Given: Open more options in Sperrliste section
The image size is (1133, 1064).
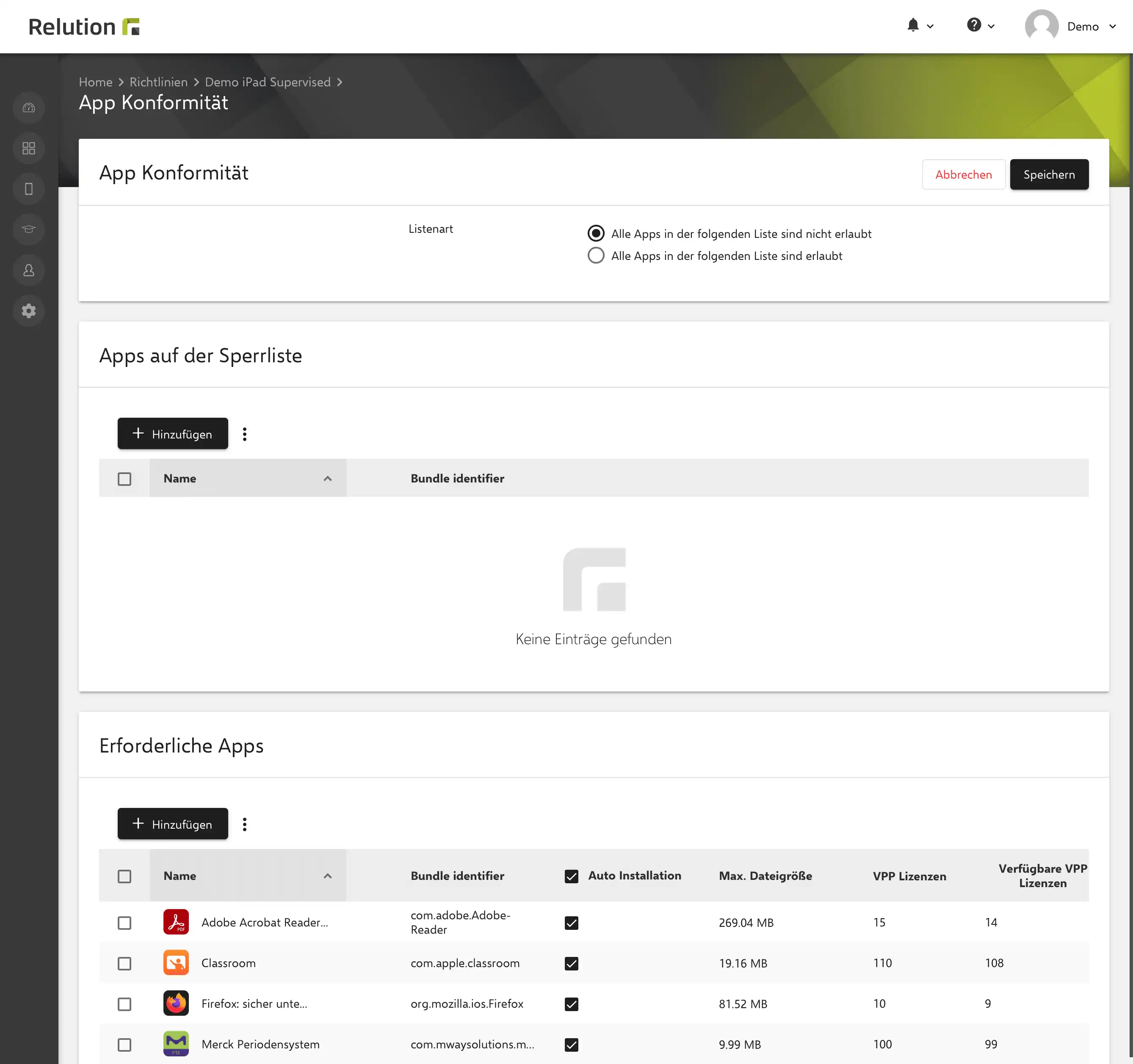Looking at the screenshot, I should (244, 434).
